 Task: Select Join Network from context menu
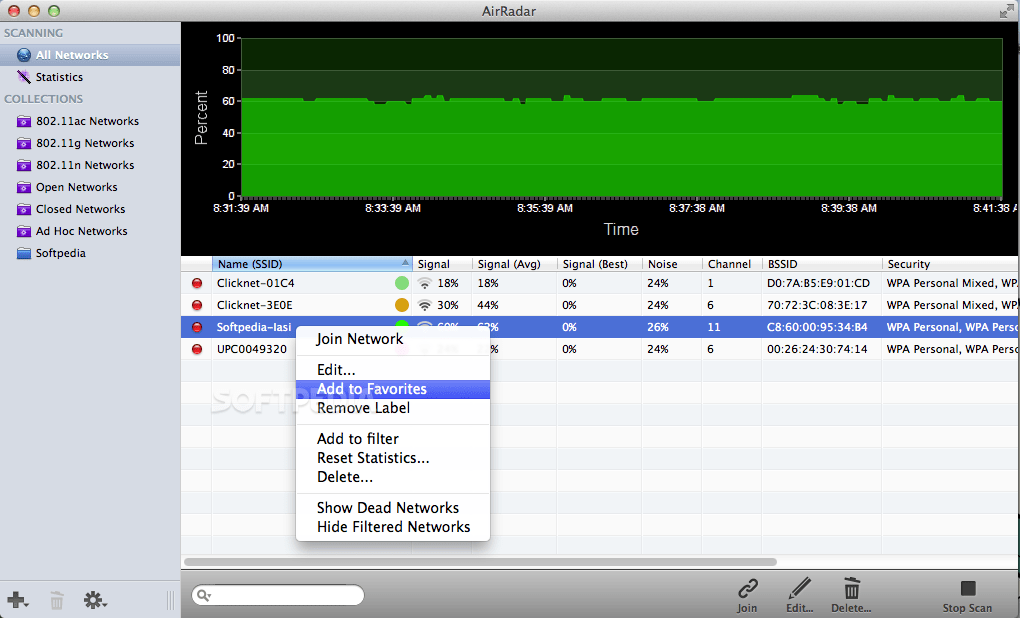(x=360, y=339)
